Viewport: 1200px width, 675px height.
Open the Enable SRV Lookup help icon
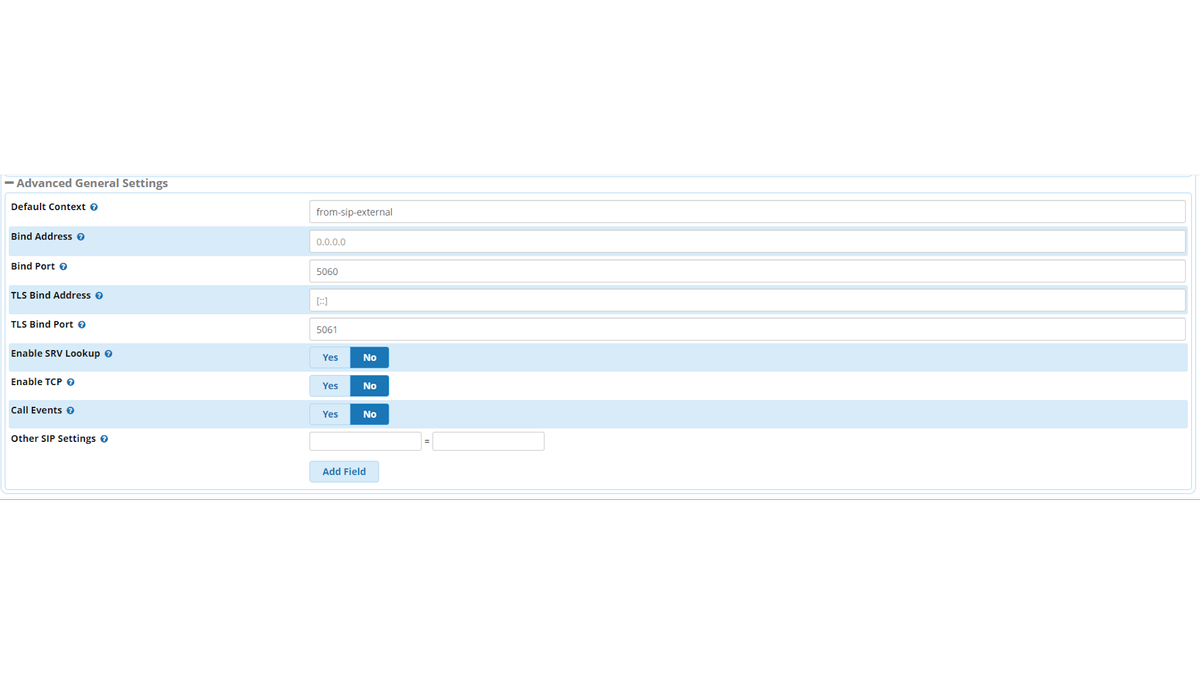pos(108,353)
